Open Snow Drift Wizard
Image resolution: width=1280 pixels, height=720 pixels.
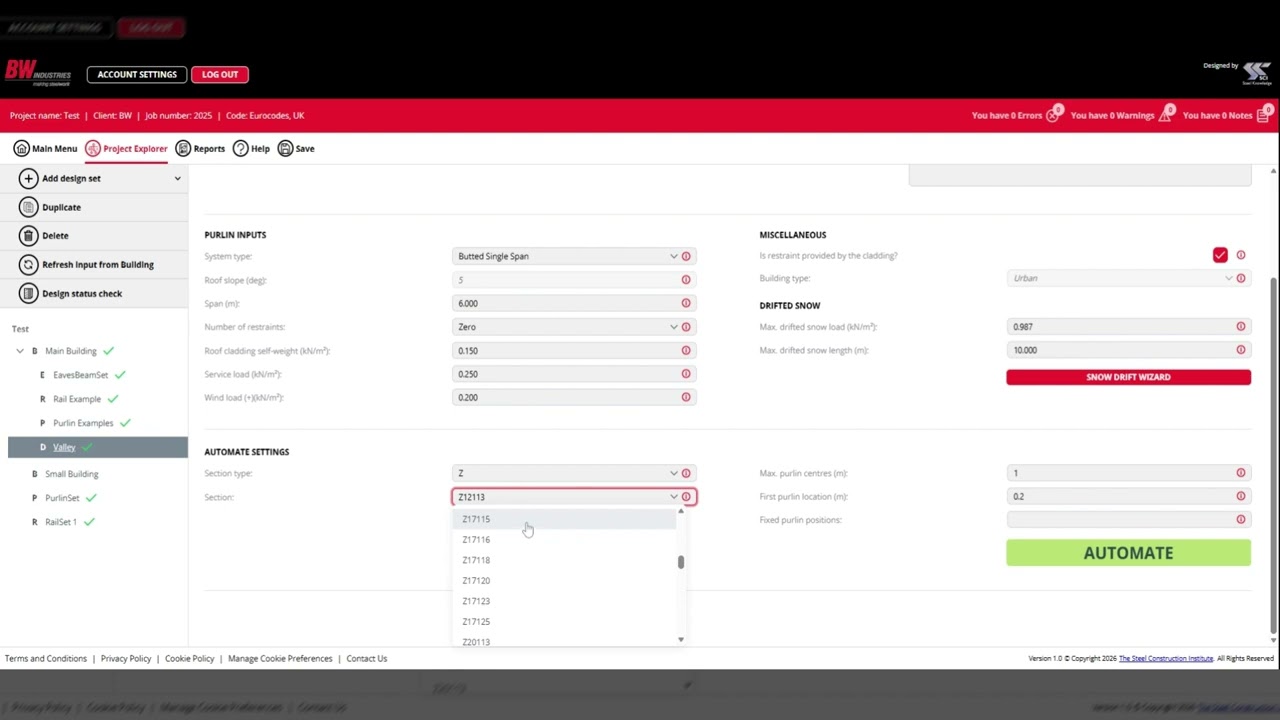[1128, 377]
